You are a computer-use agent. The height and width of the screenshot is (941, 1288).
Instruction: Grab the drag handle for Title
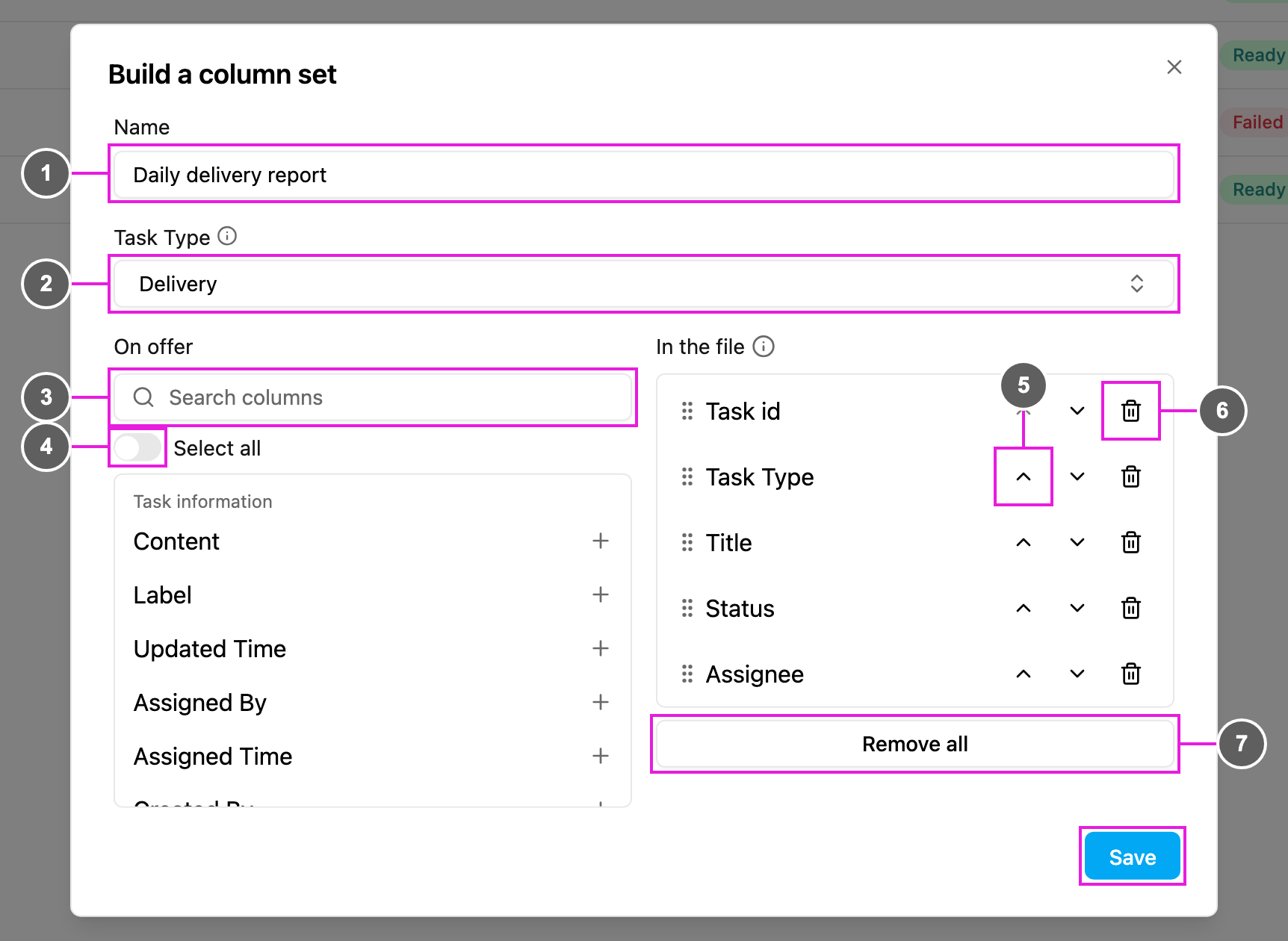pyautogui.click(x=687, y=542)
